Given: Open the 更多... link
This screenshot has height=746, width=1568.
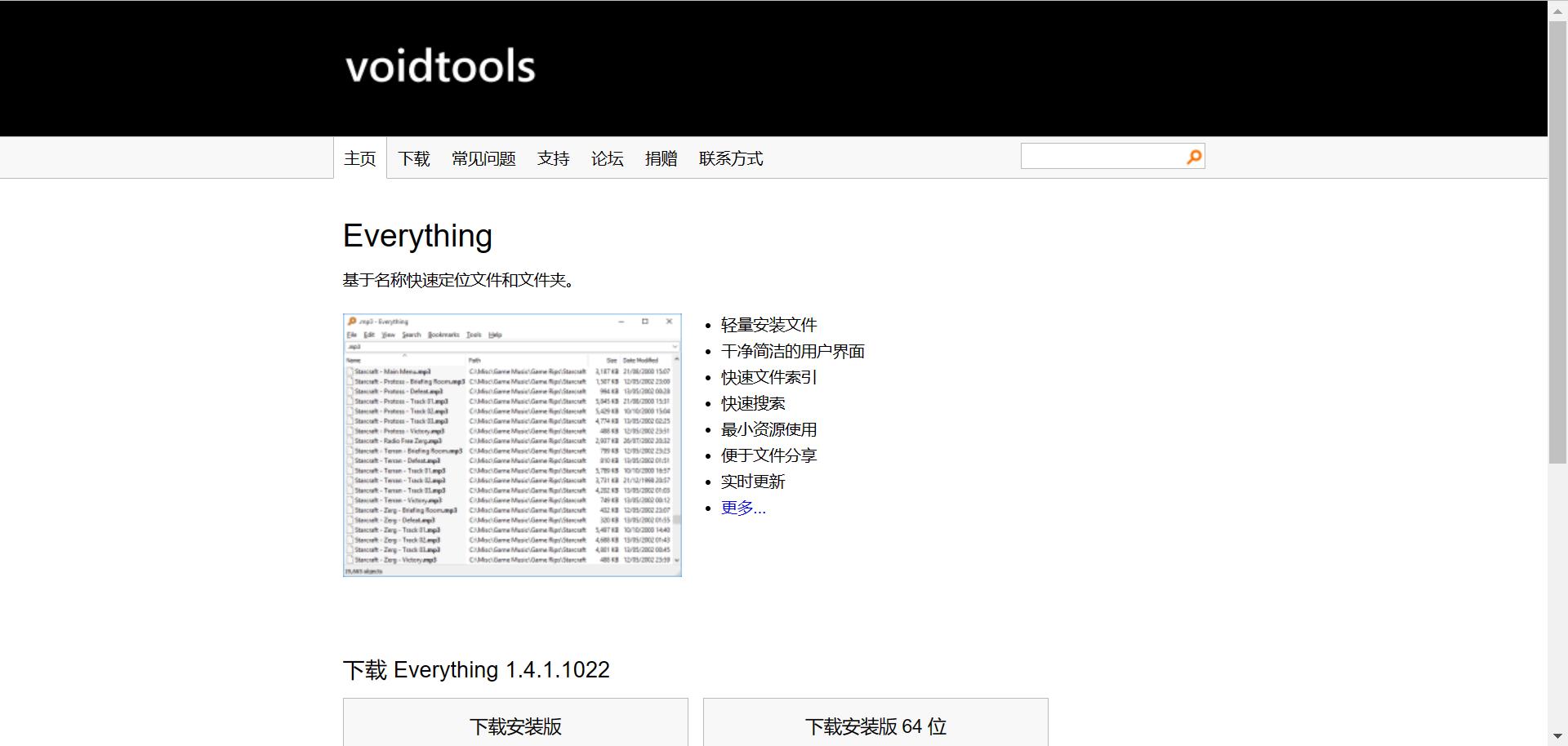Looking at the screenshot, I should 743,508.
